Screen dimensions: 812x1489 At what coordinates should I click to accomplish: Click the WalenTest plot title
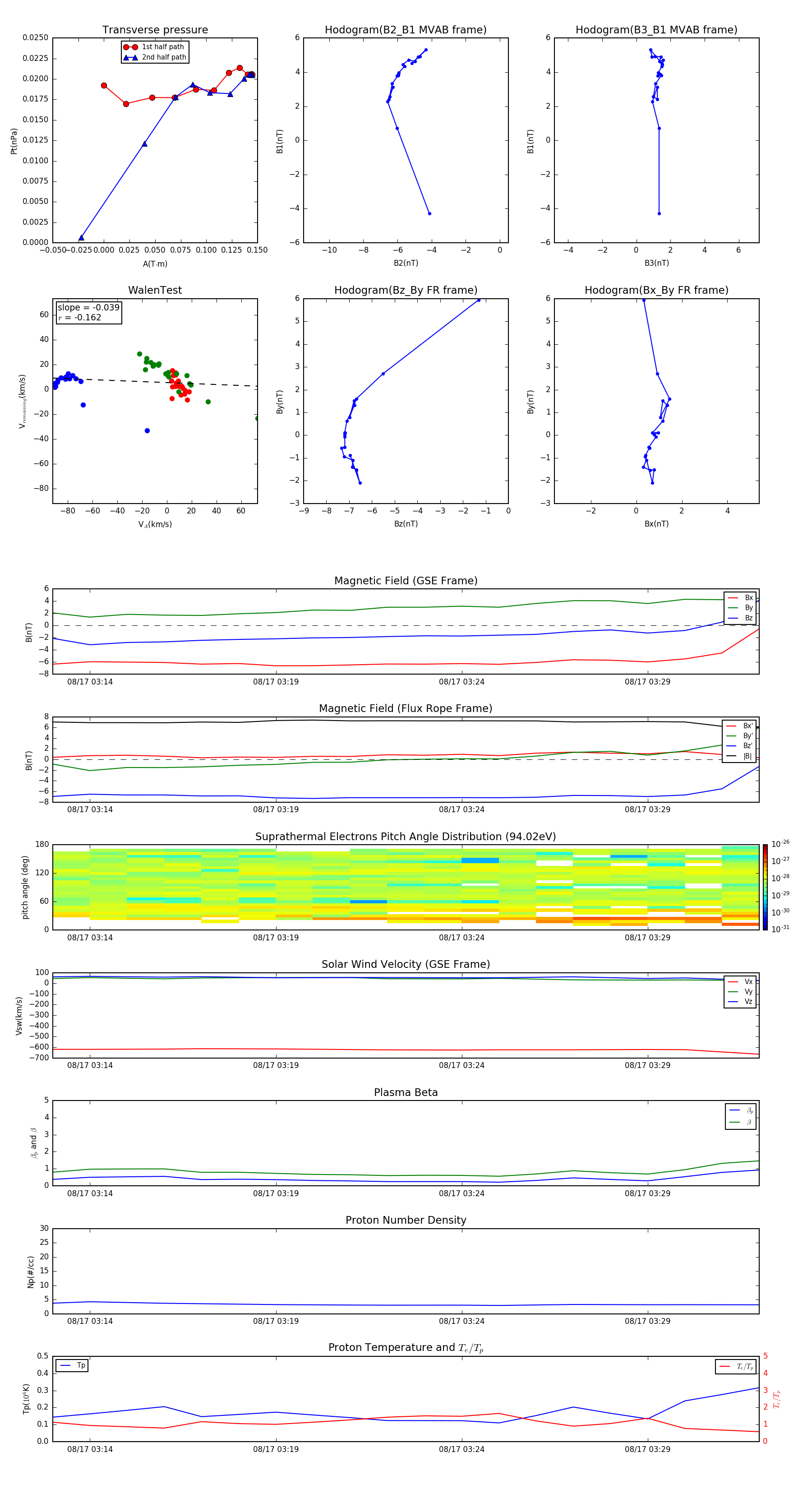(155, 290)
